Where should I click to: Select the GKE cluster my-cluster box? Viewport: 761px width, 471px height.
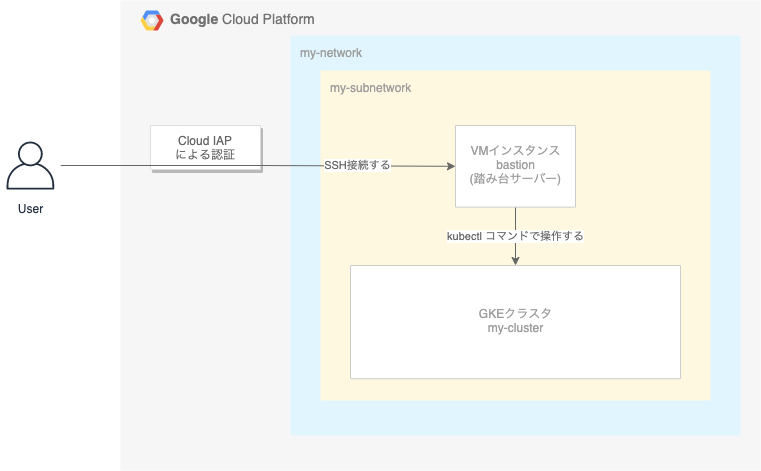515,322
